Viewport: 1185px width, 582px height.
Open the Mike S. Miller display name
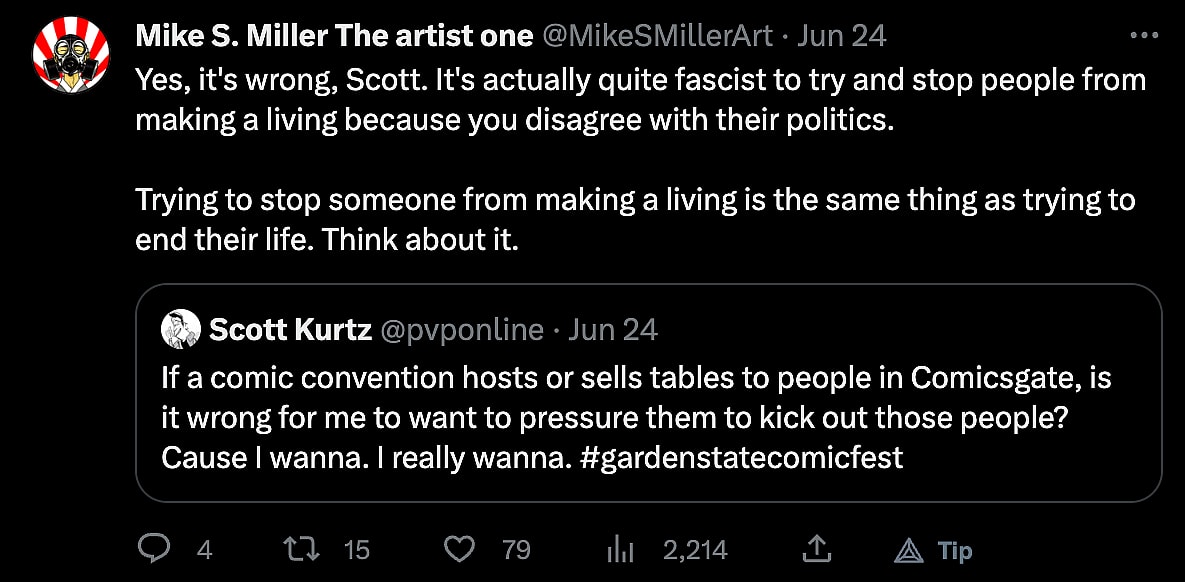[334, 36]
